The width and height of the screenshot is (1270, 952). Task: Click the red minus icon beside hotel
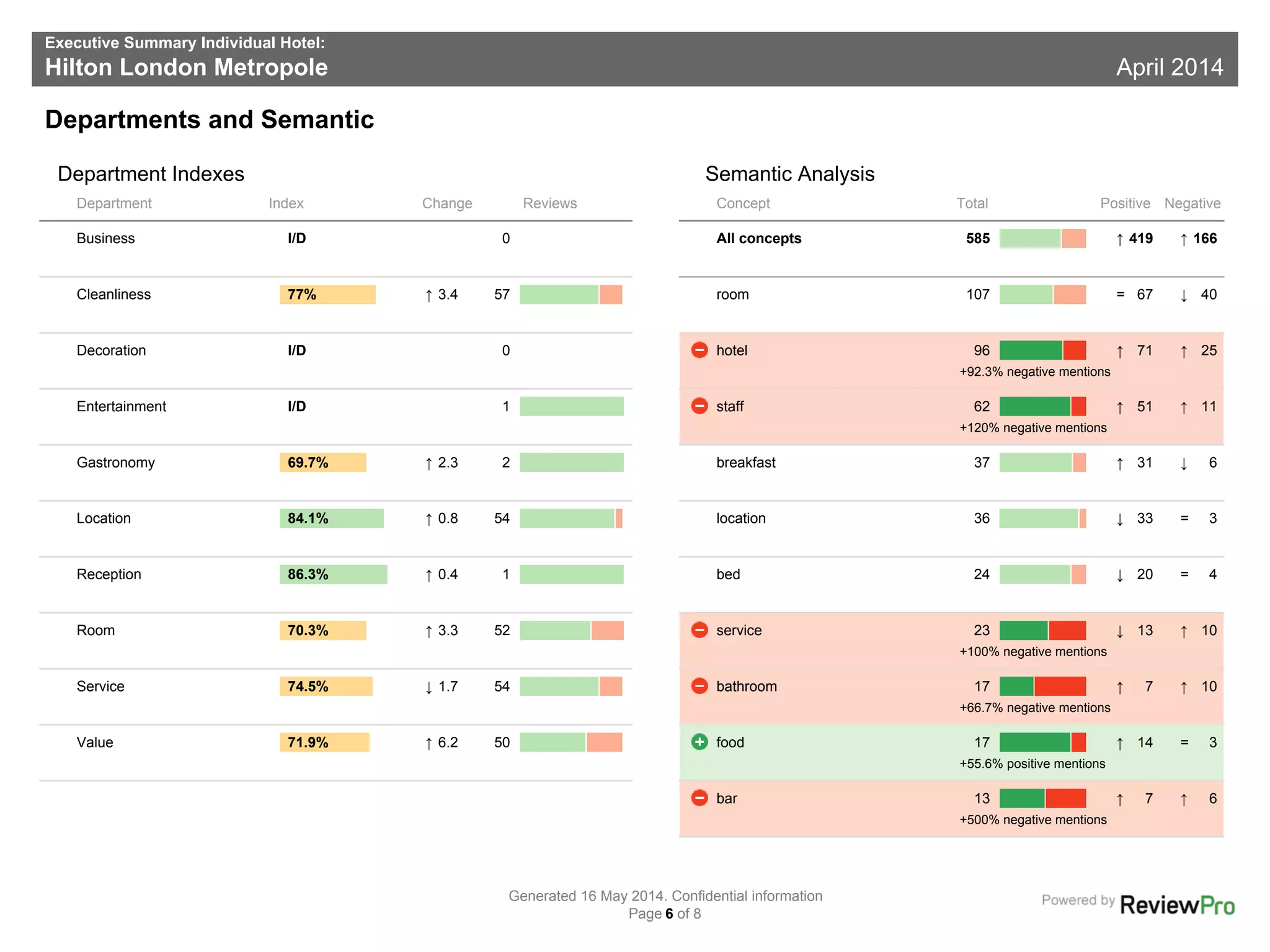699,350
